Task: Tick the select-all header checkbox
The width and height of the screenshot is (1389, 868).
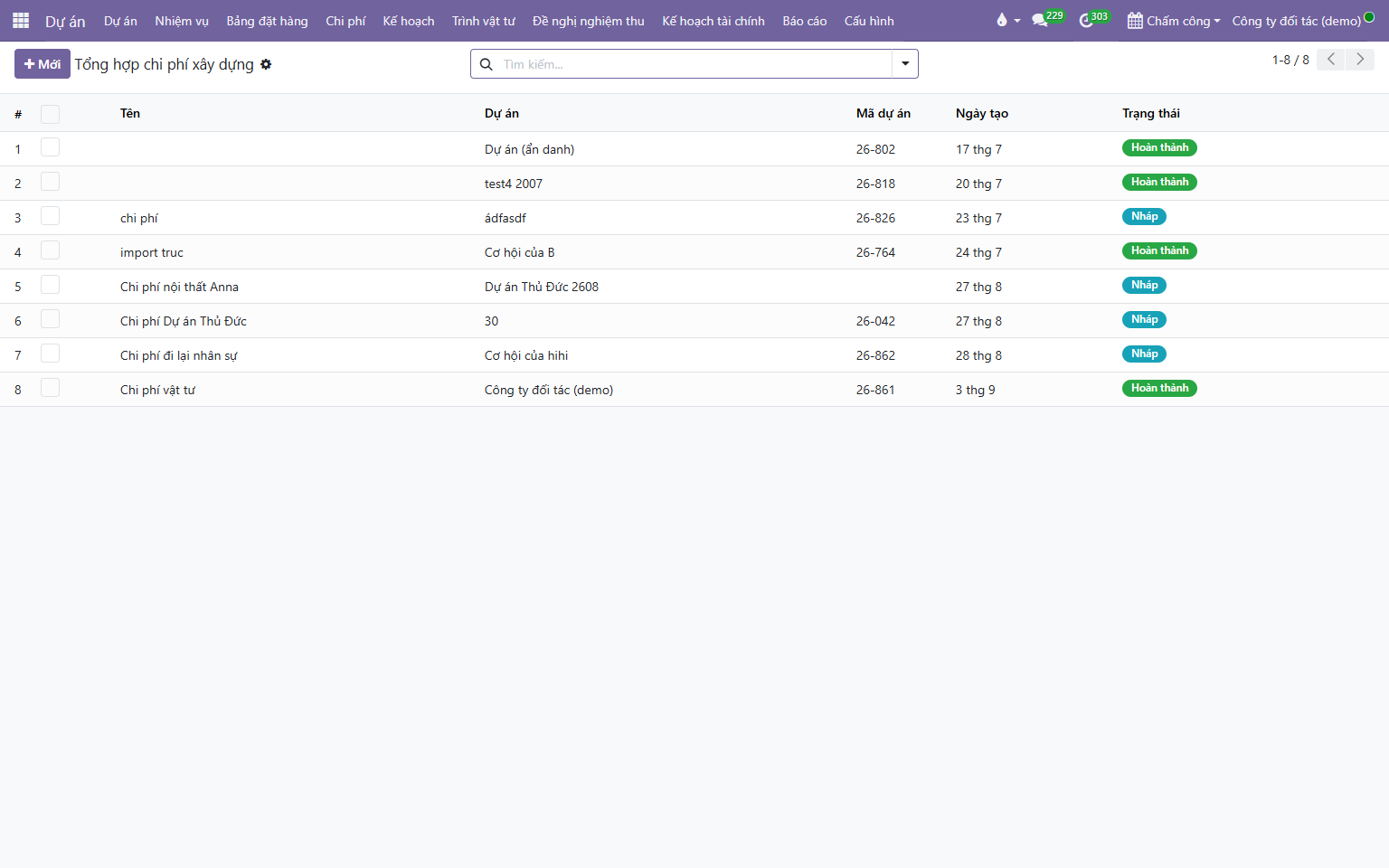Action: pyautogui.click(x=50, y=114)
